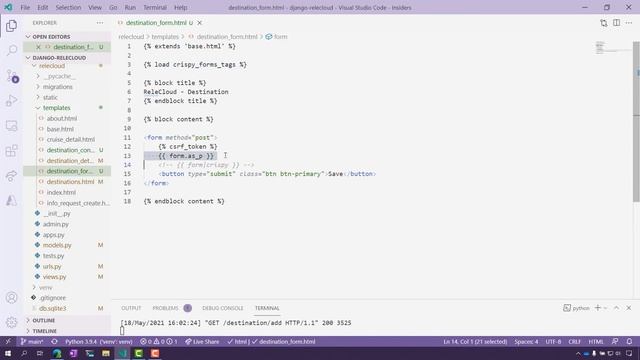Open errors and warnings status item
The height and width of the screenshot is (360, 640).
[158, 341]
